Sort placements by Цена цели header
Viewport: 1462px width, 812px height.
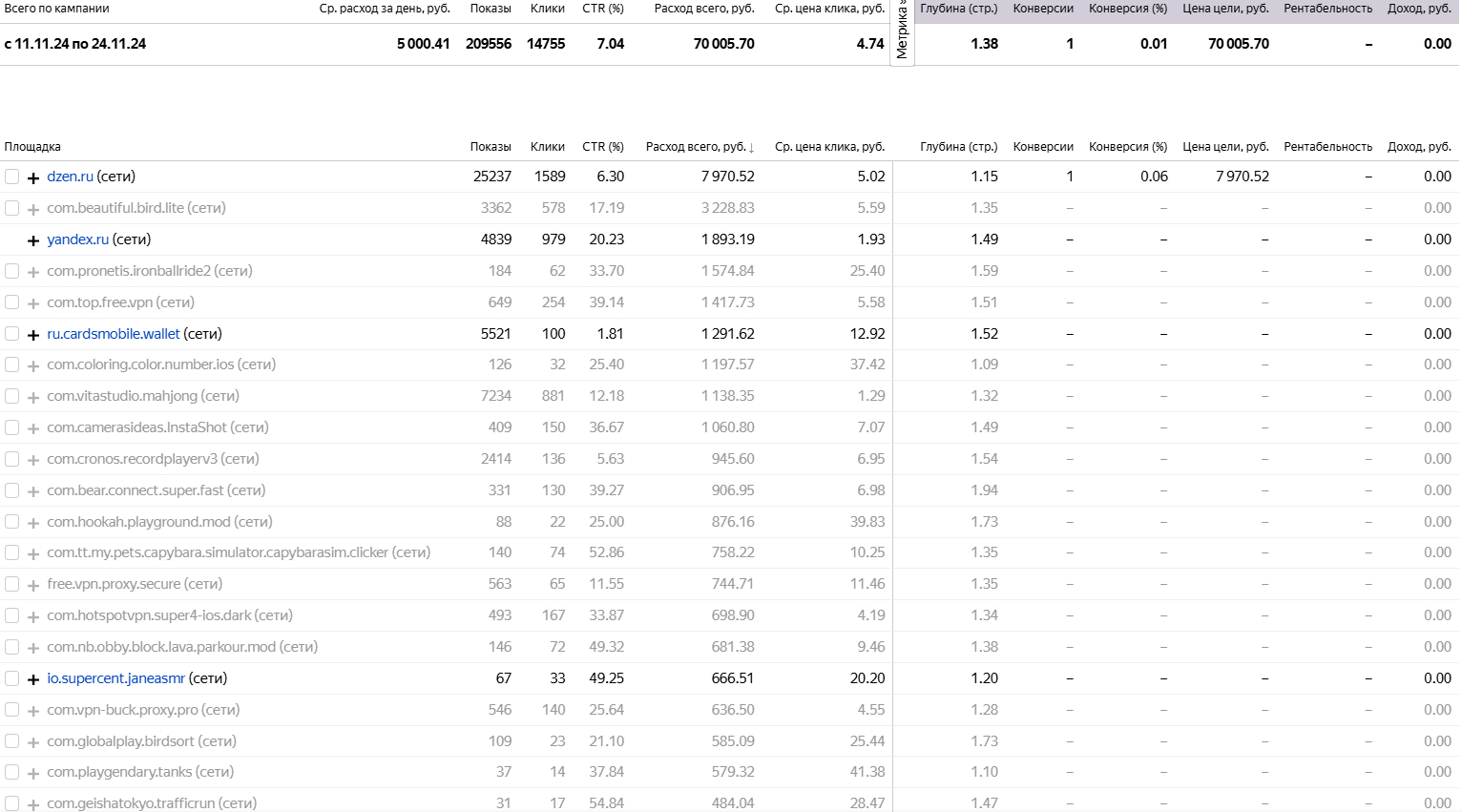click(x=1226, y=147)
